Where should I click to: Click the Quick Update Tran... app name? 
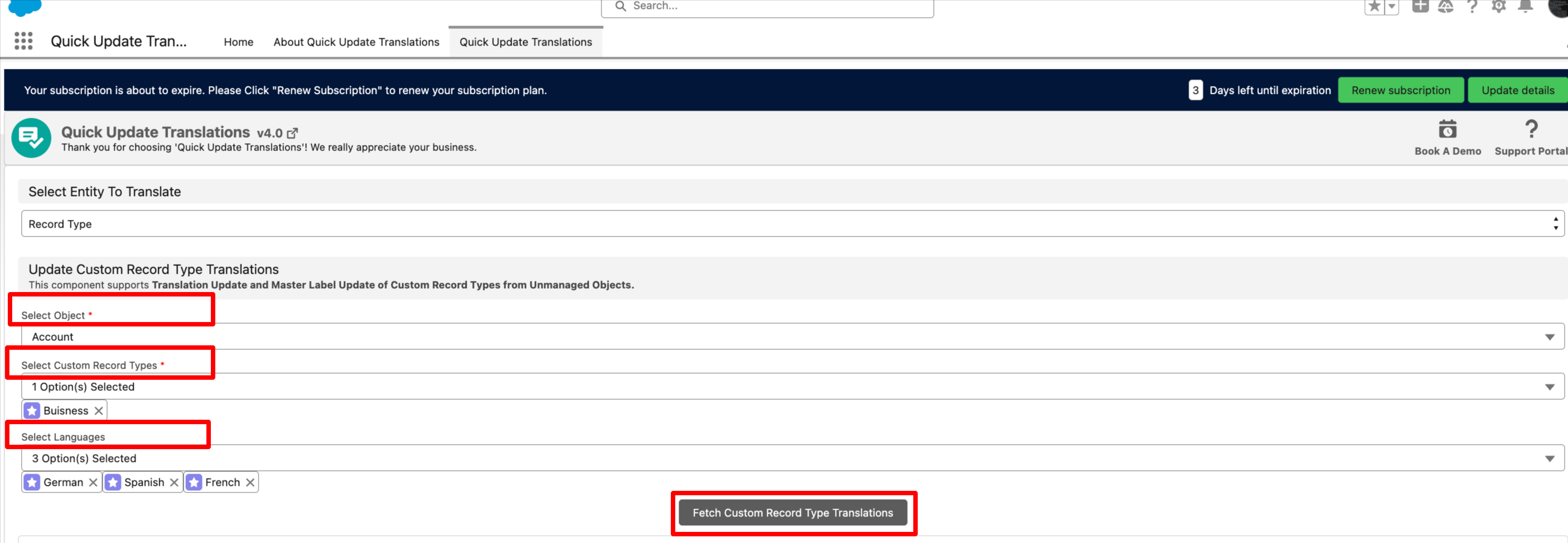(x=119, y=41)
